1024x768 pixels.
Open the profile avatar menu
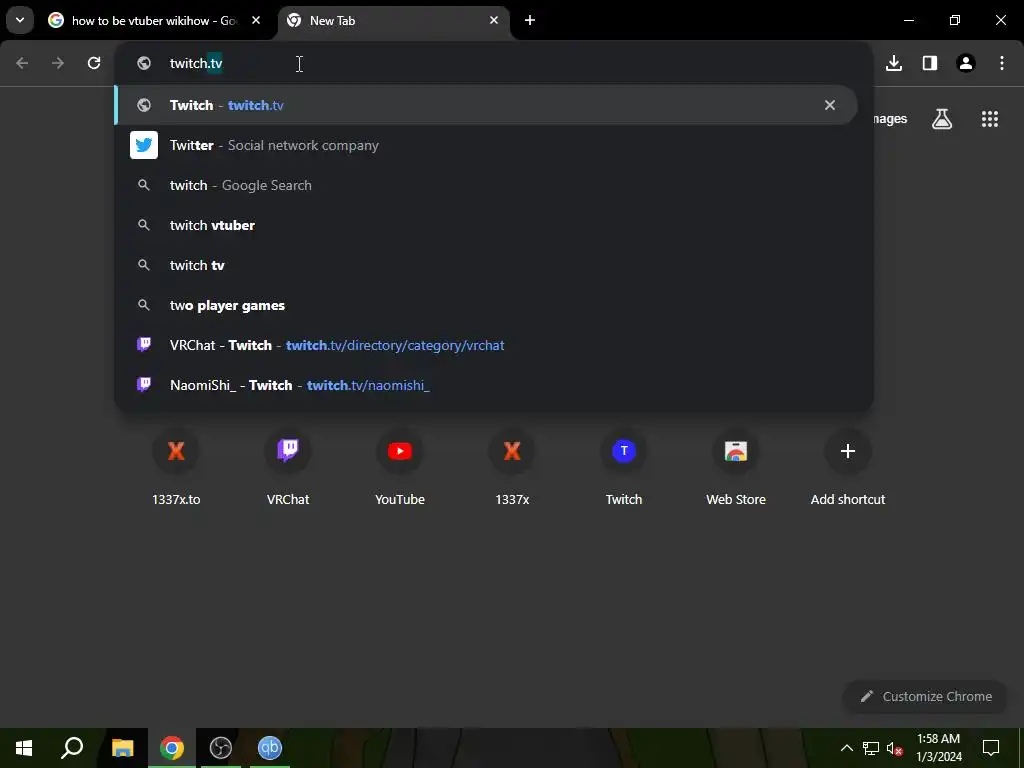(x=966, y=63)
